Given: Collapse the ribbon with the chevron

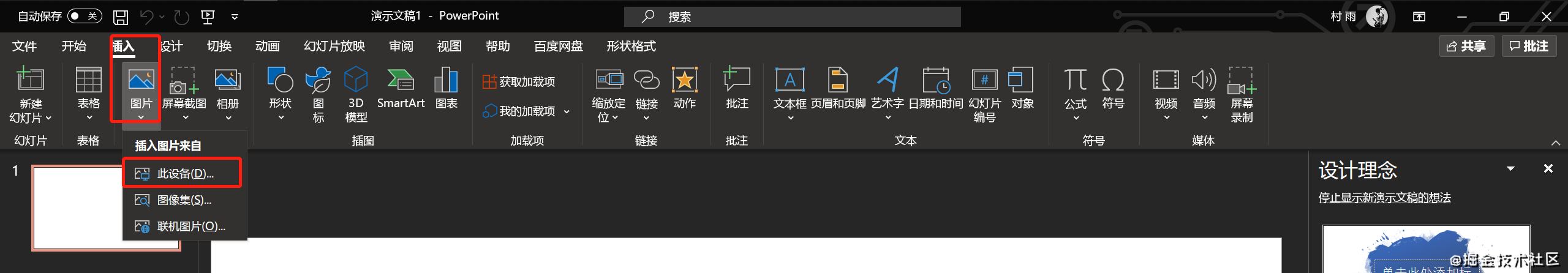Looking at the screenshot, I should click(1555, 143).
